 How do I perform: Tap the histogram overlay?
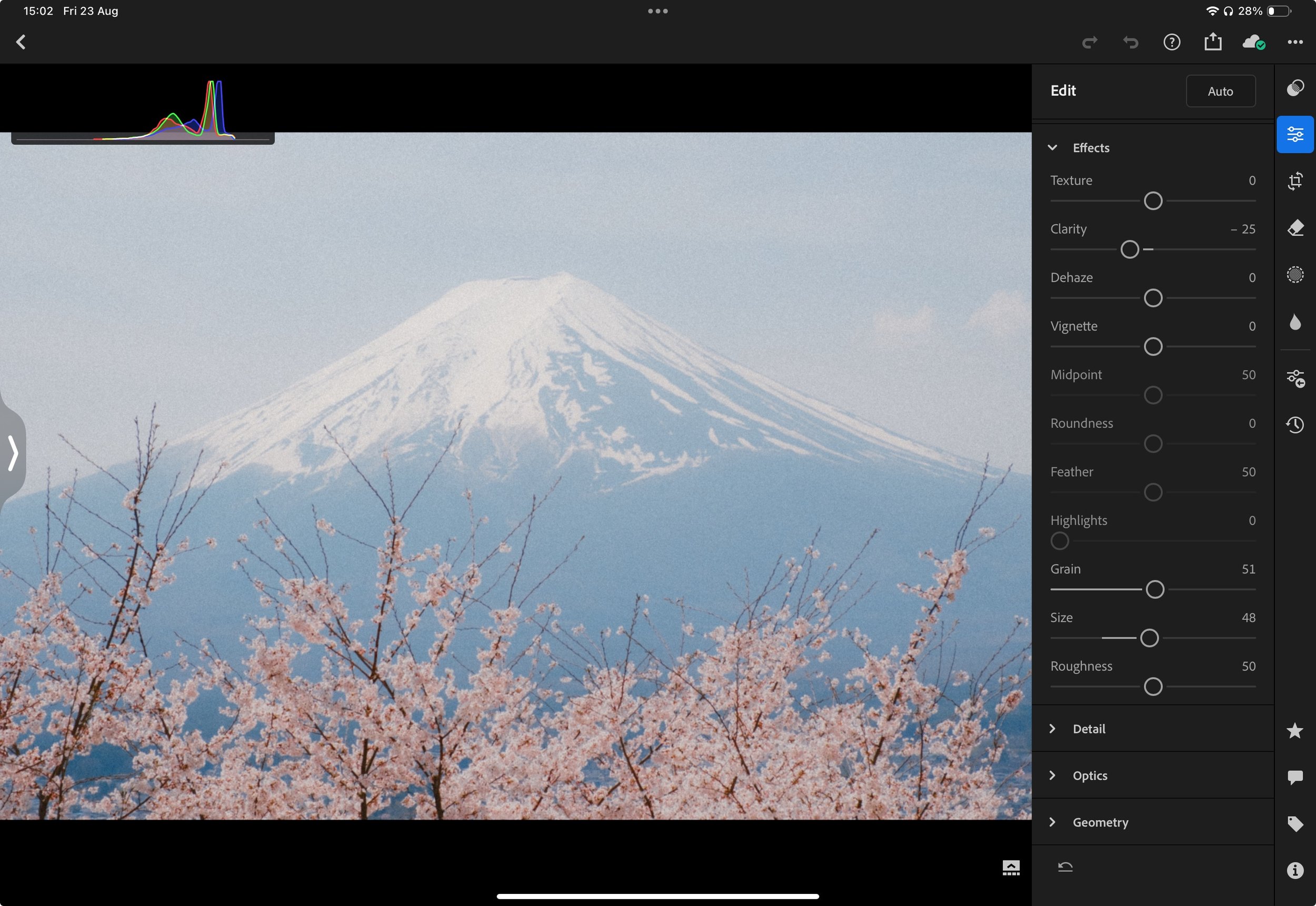(143, 110)
